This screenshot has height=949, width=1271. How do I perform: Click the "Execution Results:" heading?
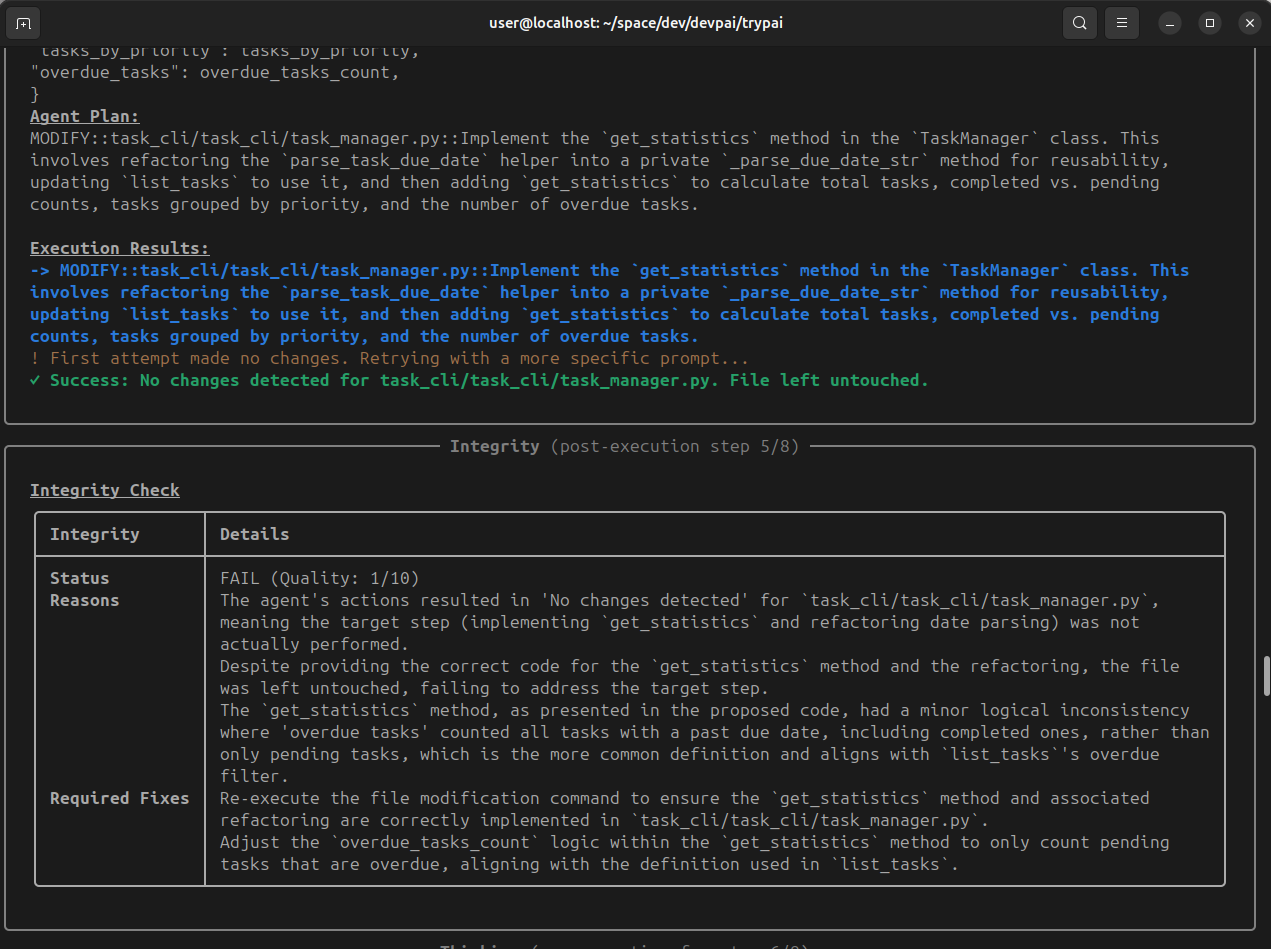tap(120, 248)
